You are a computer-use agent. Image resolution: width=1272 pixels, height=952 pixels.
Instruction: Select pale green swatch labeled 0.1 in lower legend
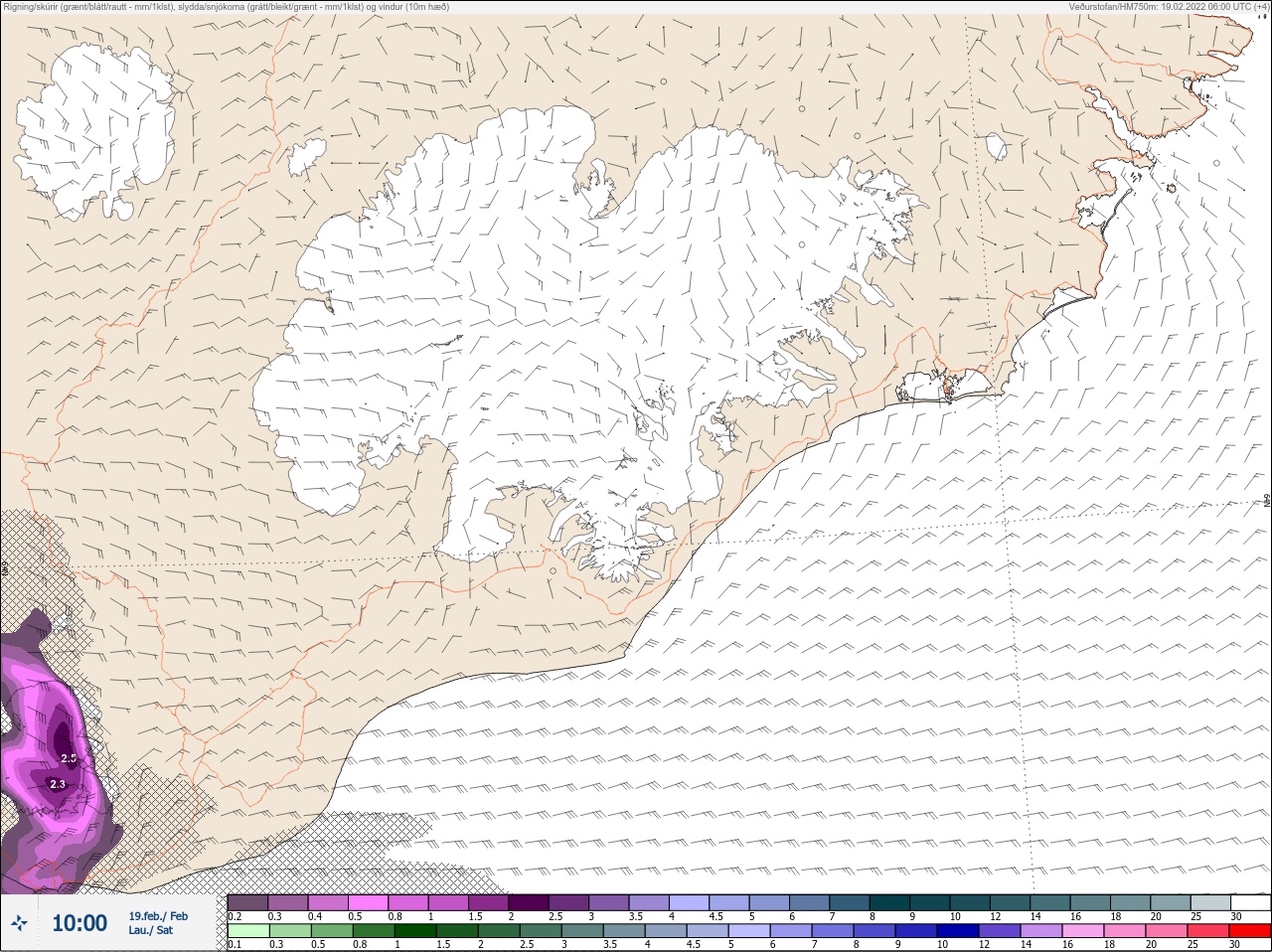pyautogui.click(x=247, y=932)
